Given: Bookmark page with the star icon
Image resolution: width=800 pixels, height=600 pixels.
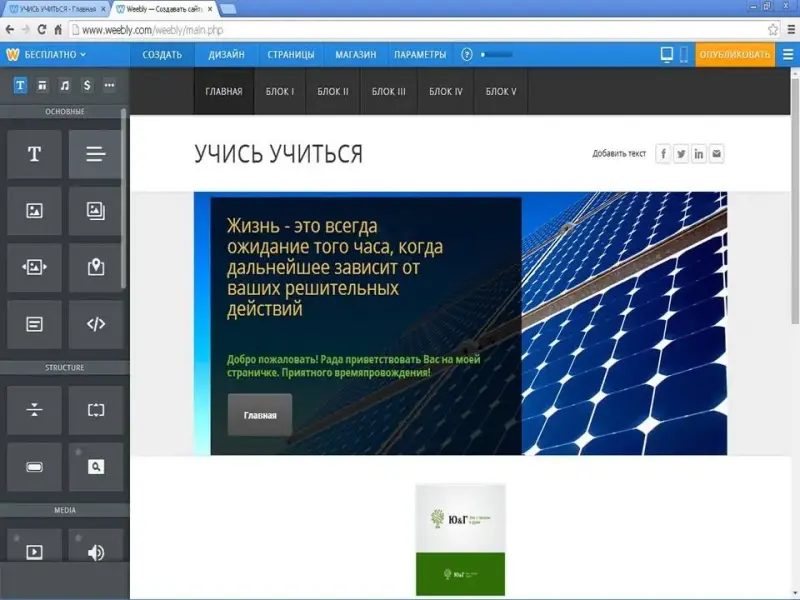Looking at the screenshot, I should [x=773, y=30].
